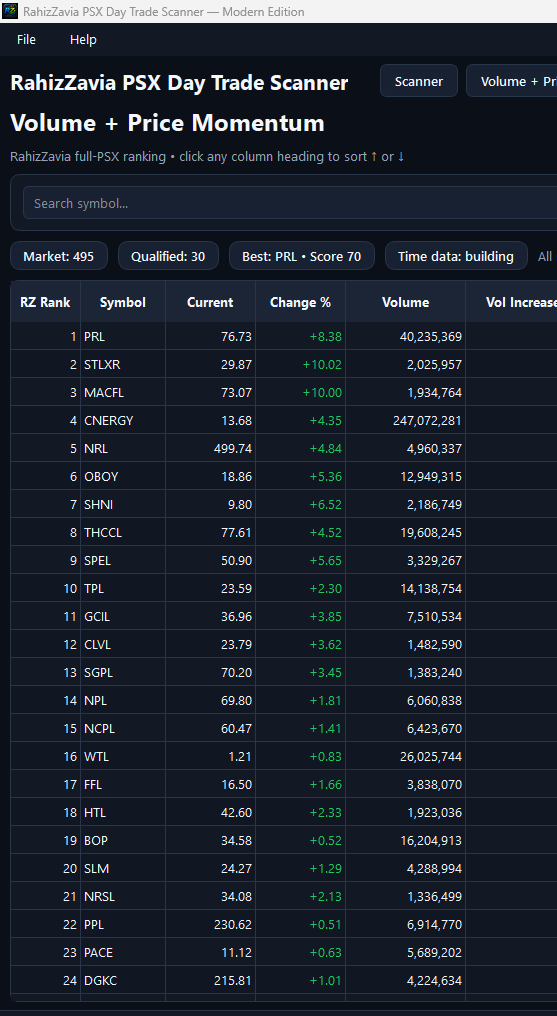Sort by Current column heading

[210, 302]
